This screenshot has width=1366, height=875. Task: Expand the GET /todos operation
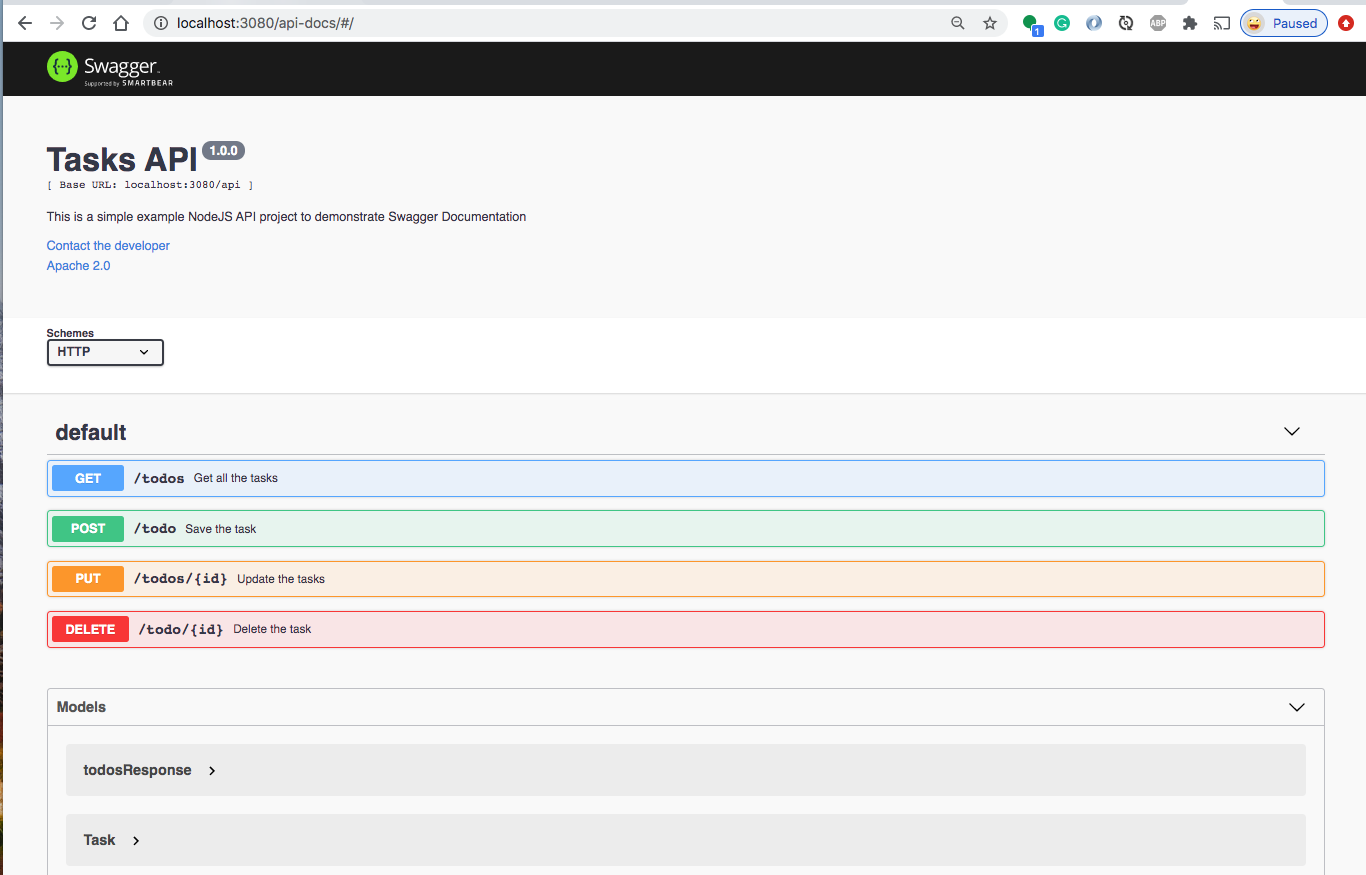[686, 478]
